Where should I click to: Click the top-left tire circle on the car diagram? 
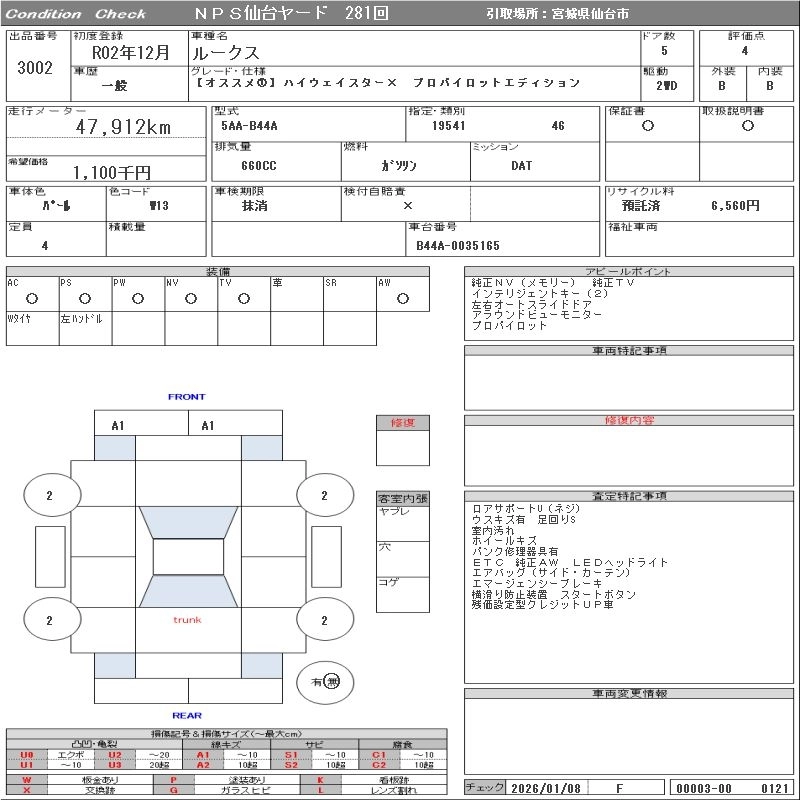pyautogui.click(x=49, y=495)
